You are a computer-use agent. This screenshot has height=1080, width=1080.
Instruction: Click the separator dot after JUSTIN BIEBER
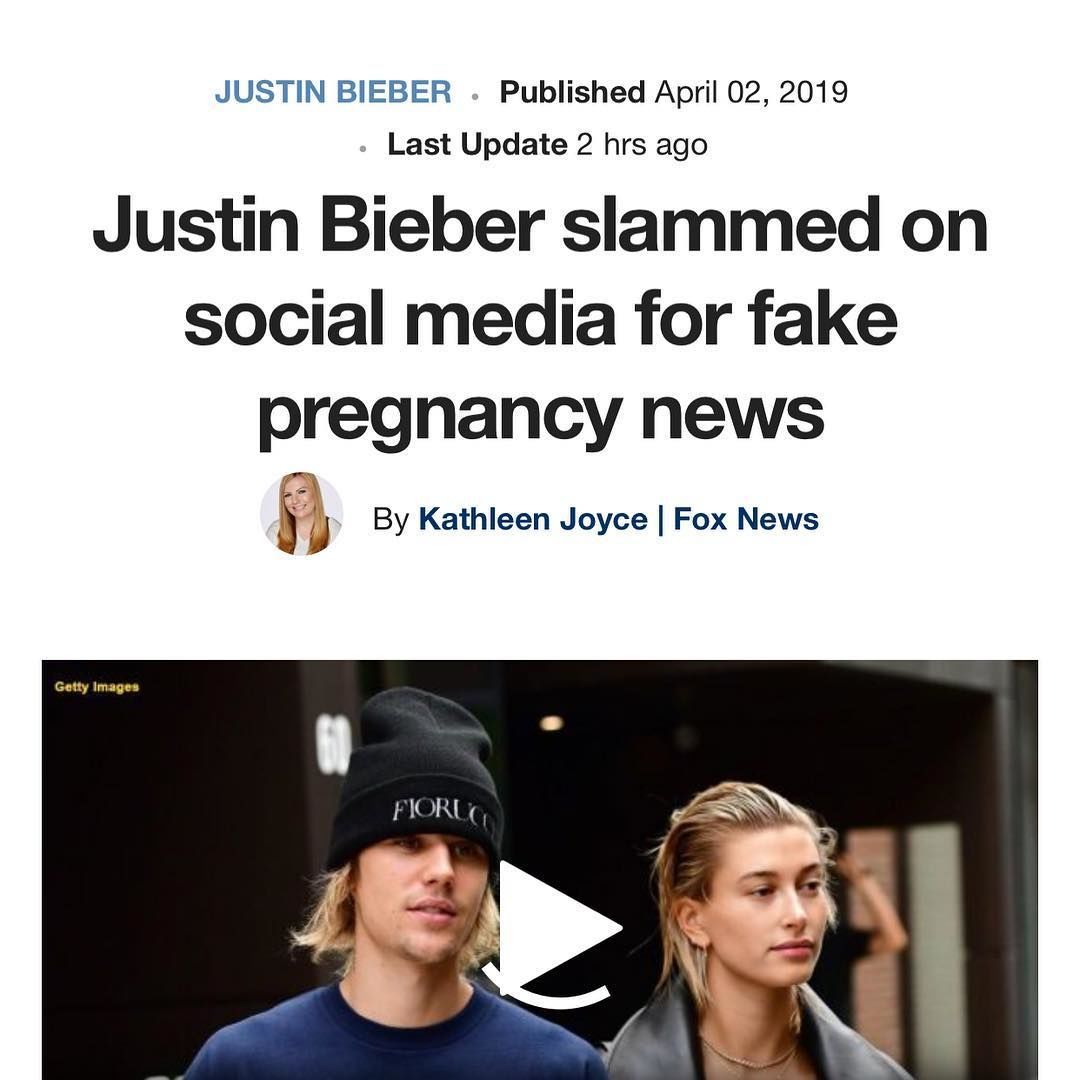point(475,96)
